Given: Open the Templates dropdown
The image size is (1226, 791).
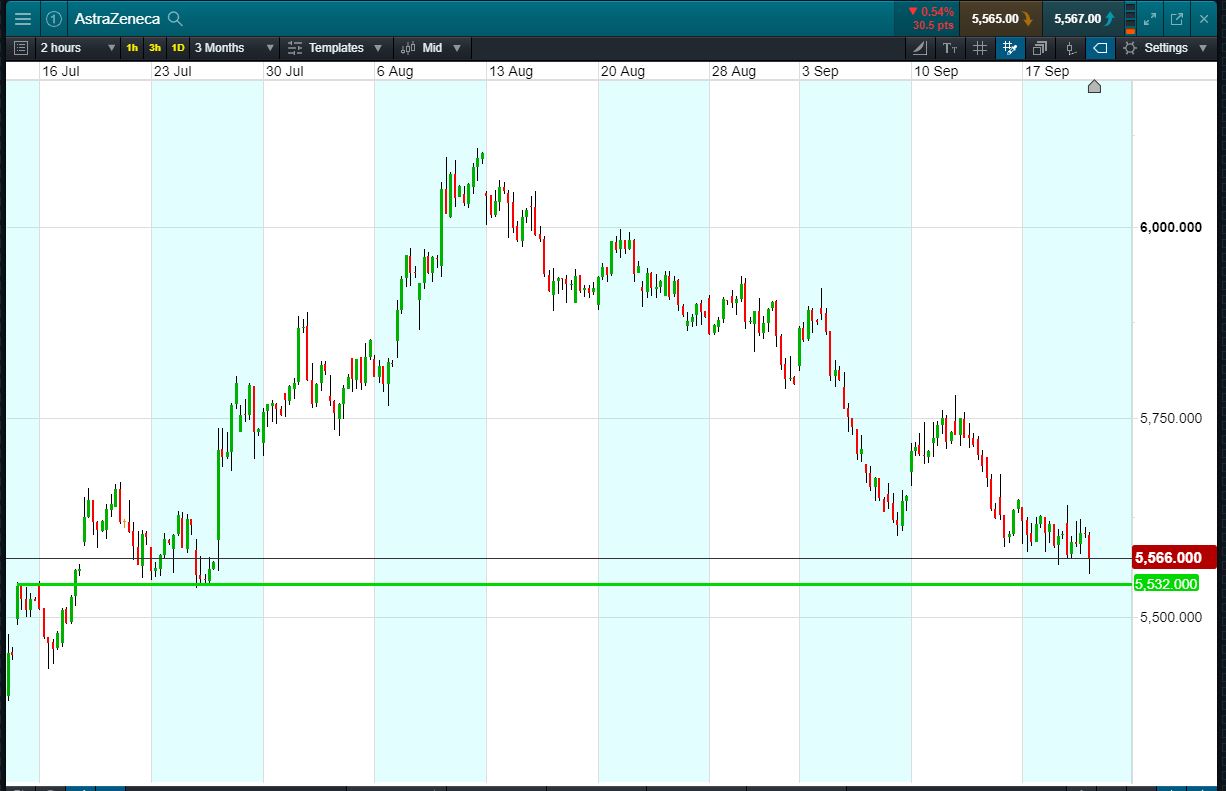Looking at the screenshot, I should point(335,48).
